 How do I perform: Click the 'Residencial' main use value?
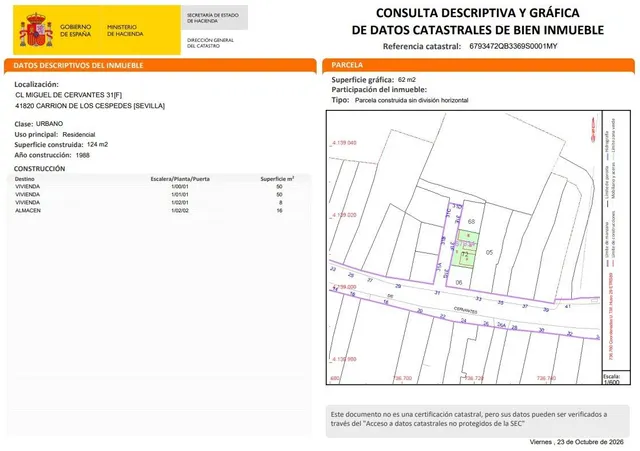tap(79, 134)
